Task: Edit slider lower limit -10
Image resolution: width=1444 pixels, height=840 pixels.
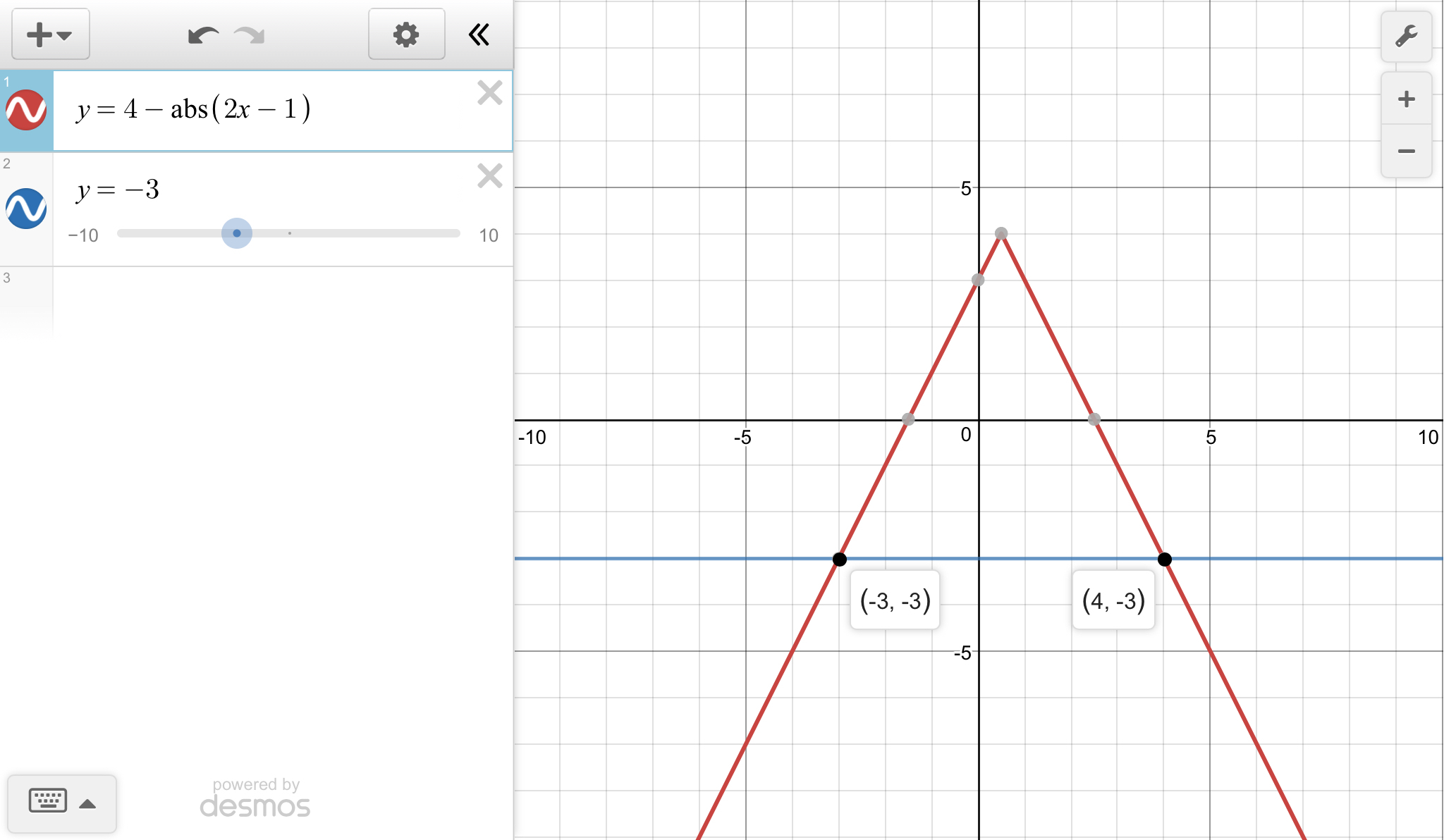Action: click(83, 235)
